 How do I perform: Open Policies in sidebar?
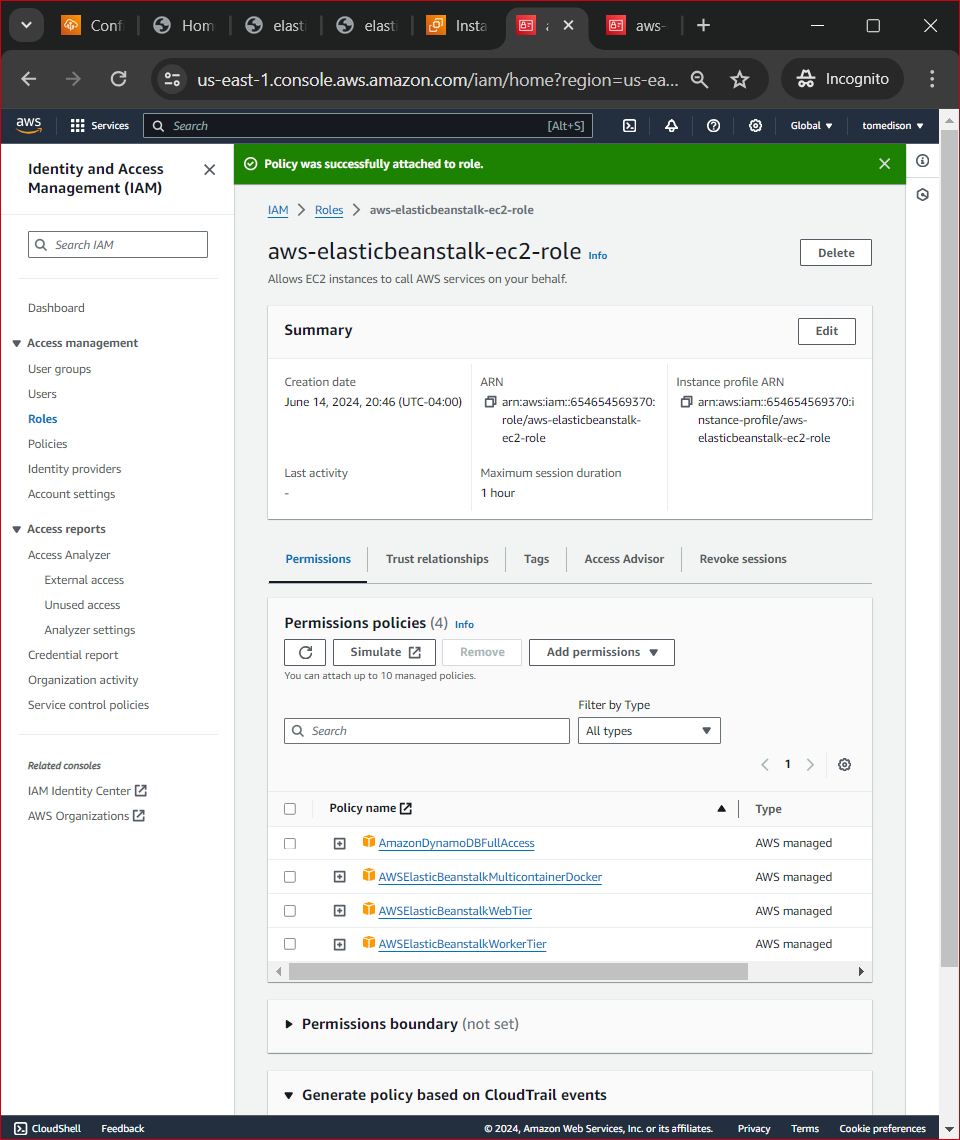(47, 444)
